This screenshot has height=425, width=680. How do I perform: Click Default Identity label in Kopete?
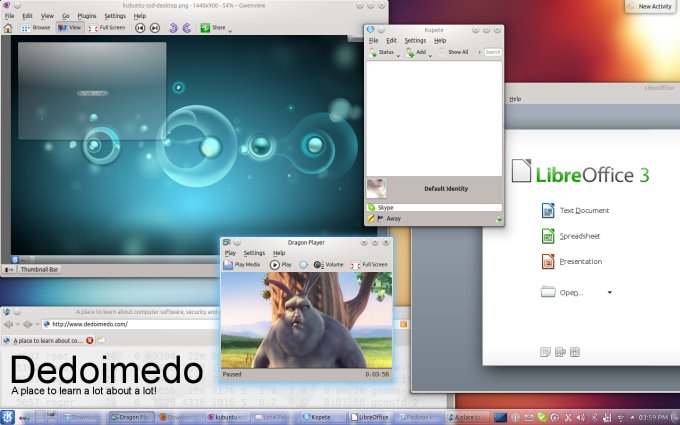[446, 189]
